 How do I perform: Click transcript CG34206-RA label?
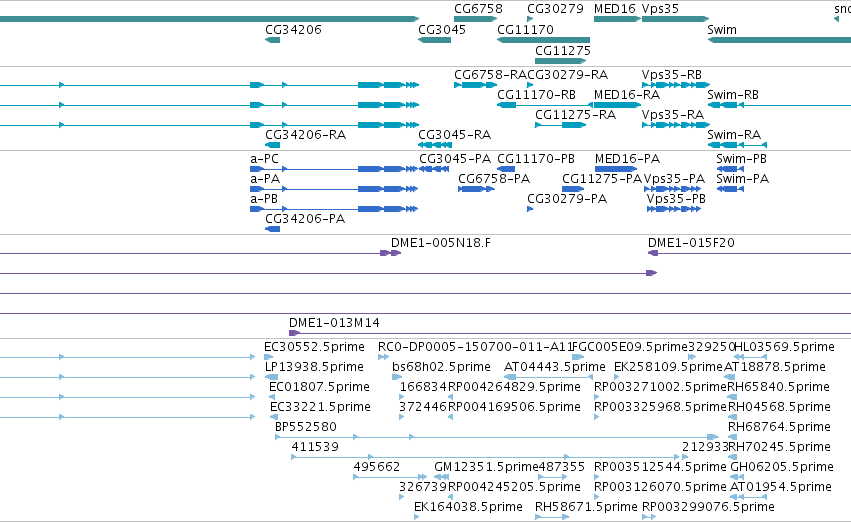[x=305, y=135]
